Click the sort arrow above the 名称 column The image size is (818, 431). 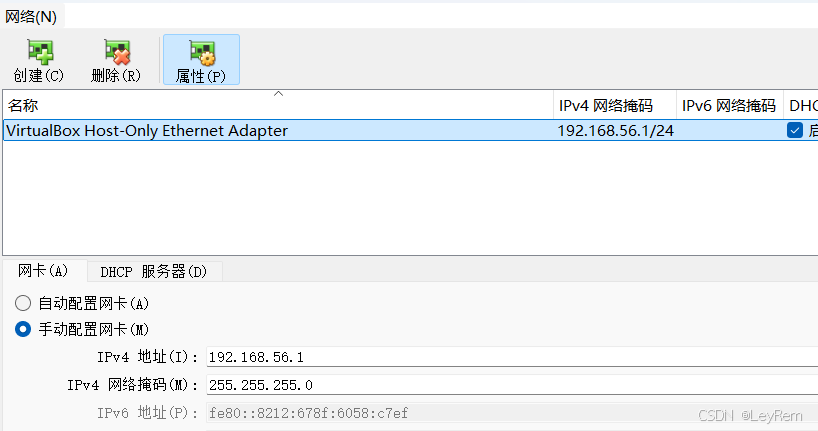click(279, 94)
